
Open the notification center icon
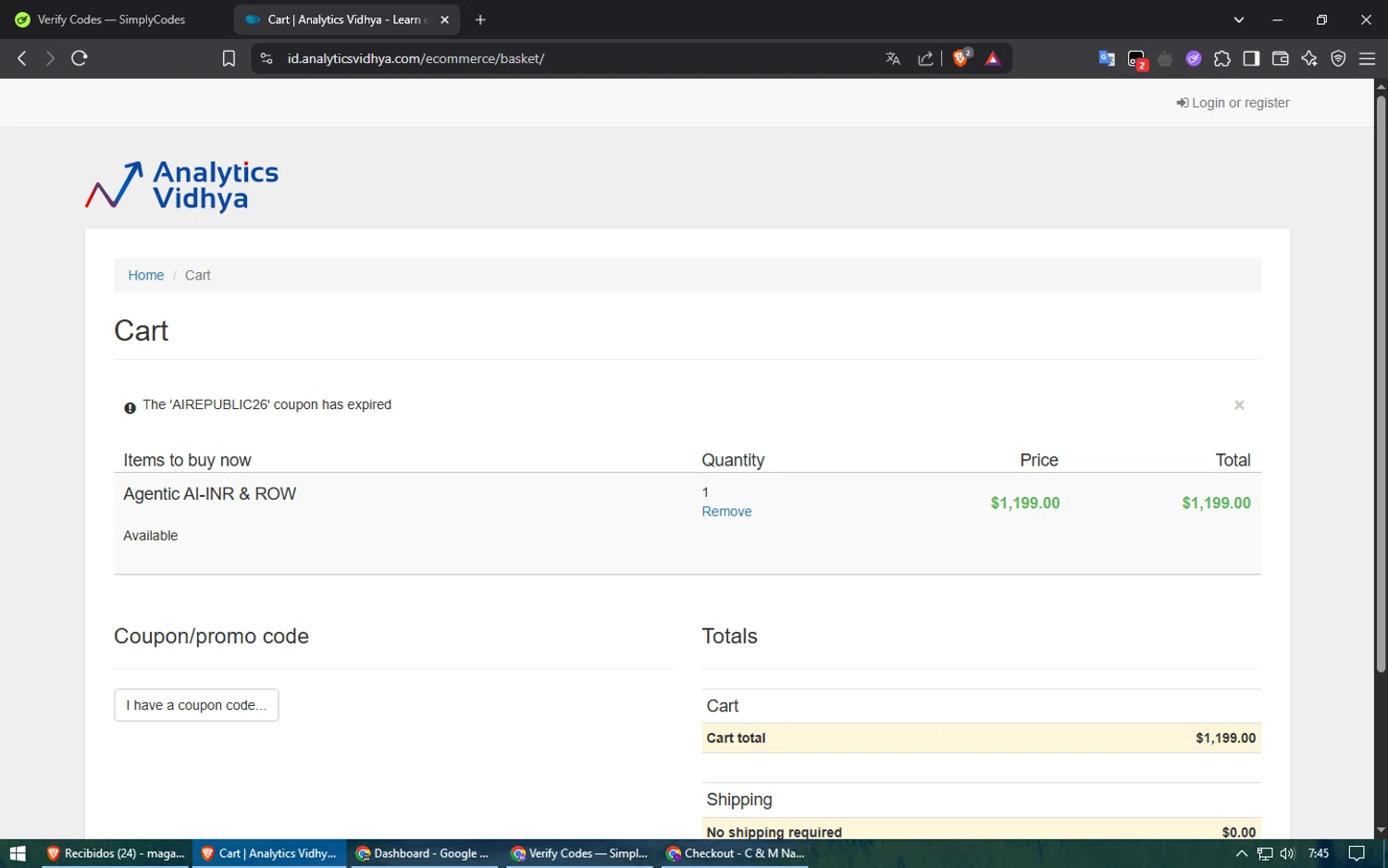(1357, 853)
